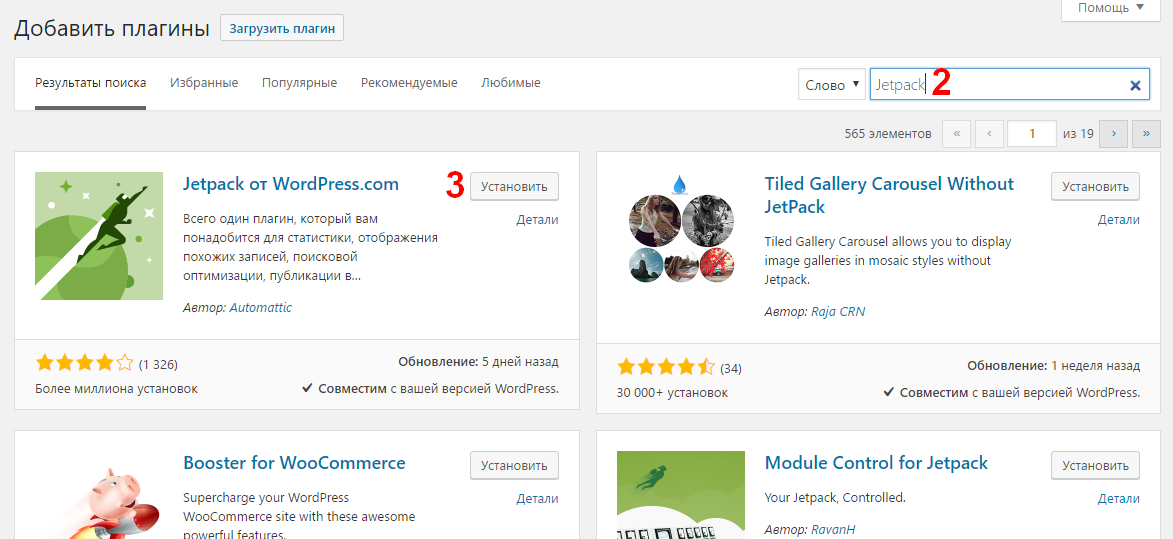Click the Jetpack star rating
The image size is (1173, 539).
[x=85, y=364]
